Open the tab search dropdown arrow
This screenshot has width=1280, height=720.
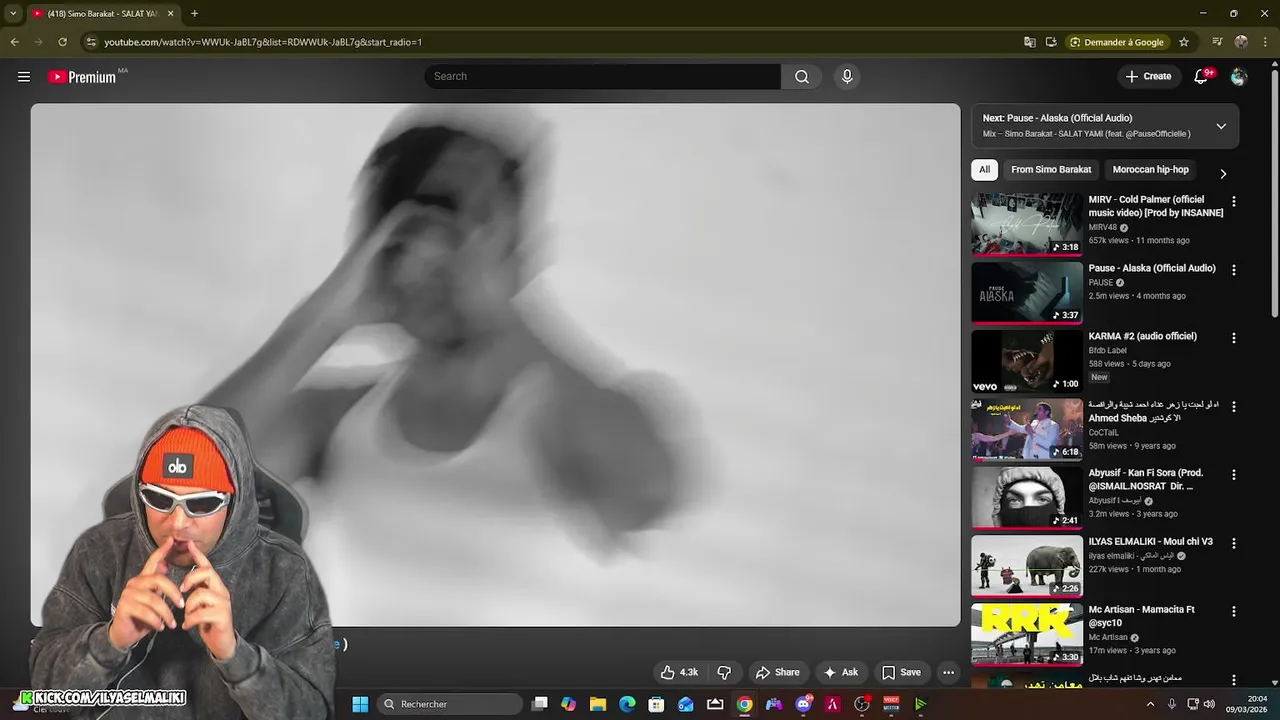(x=12, y=14)
